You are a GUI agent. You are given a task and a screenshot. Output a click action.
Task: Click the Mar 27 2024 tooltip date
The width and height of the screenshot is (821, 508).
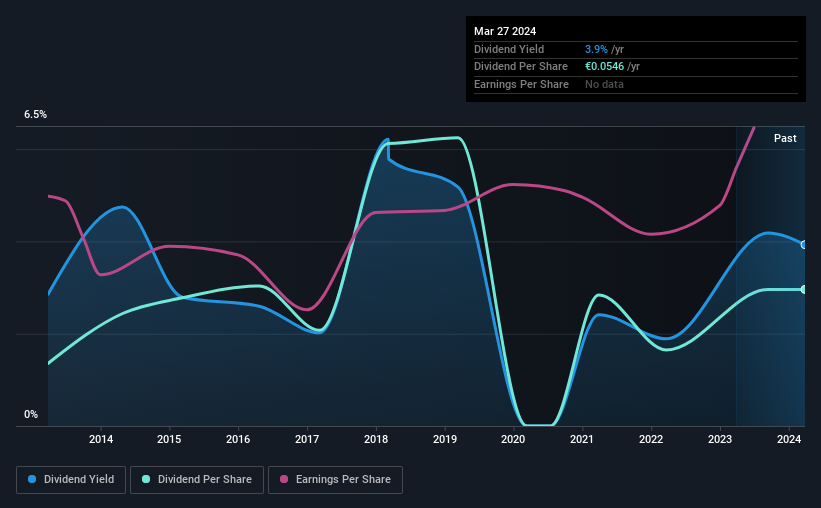505,31
